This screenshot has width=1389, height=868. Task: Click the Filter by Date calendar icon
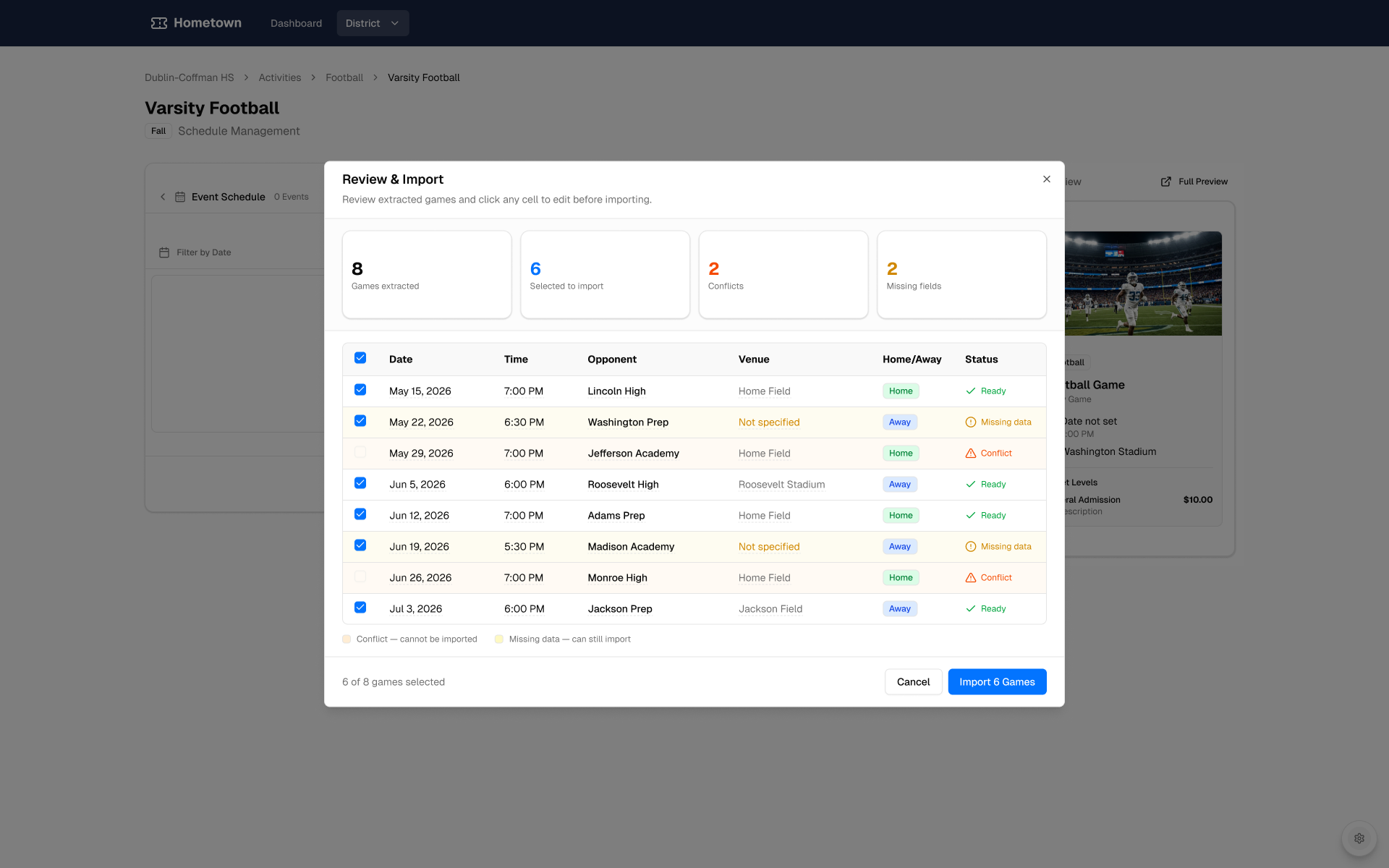tap(164, 252)
